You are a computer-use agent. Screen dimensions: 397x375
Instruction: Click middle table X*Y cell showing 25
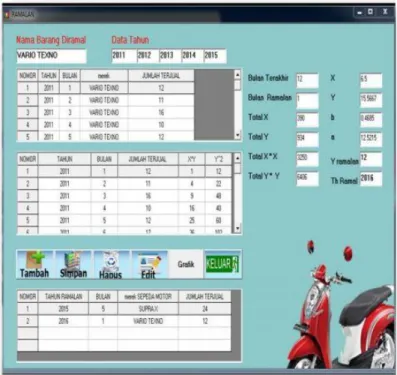[x=192, y=220]
